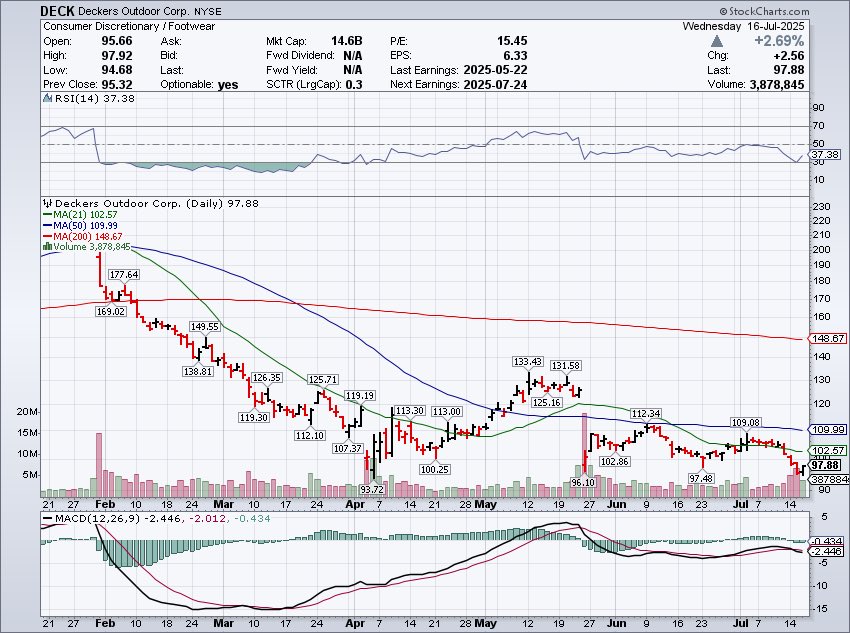The image size is (850, 633).
Task: Click the 133.43 May high annotation
Action: coord(527,361)
